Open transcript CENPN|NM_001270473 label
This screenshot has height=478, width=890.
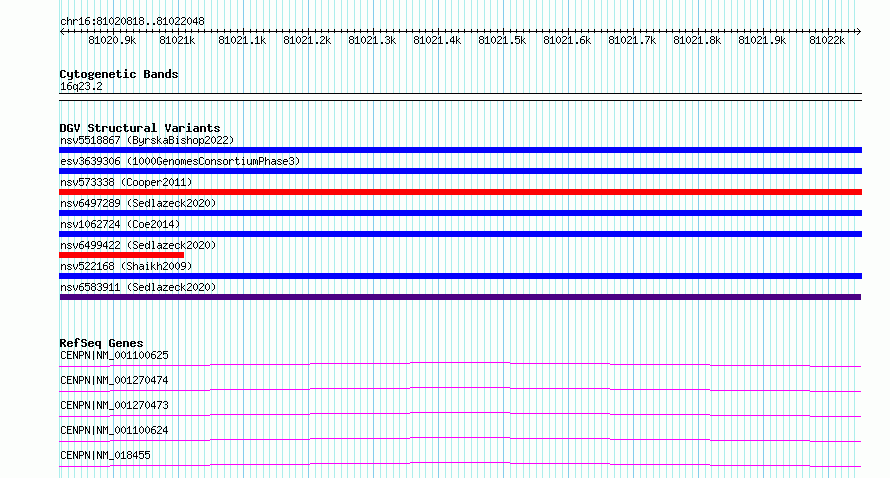click(114, 405)
